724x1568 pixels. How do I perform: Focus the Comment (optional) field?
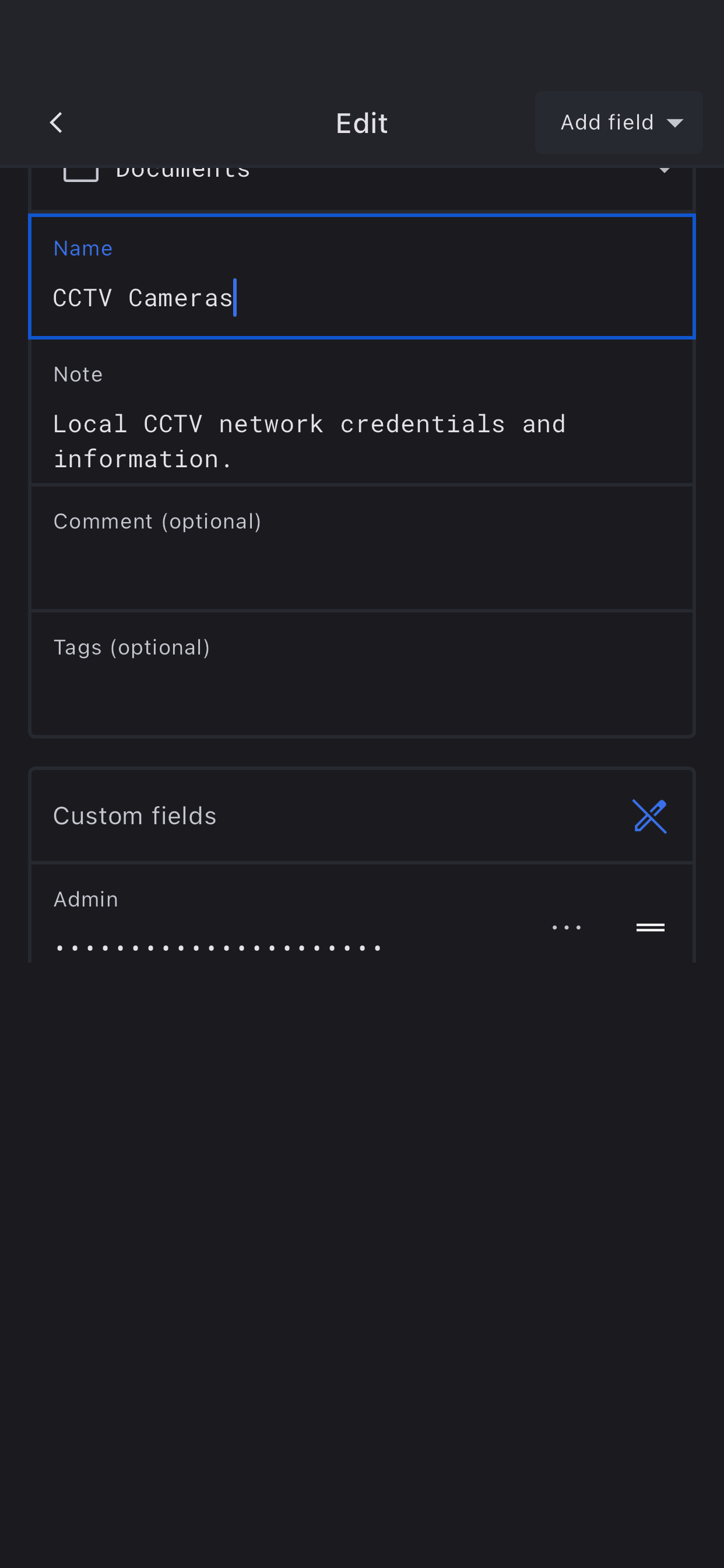click(x=361, y=560)
